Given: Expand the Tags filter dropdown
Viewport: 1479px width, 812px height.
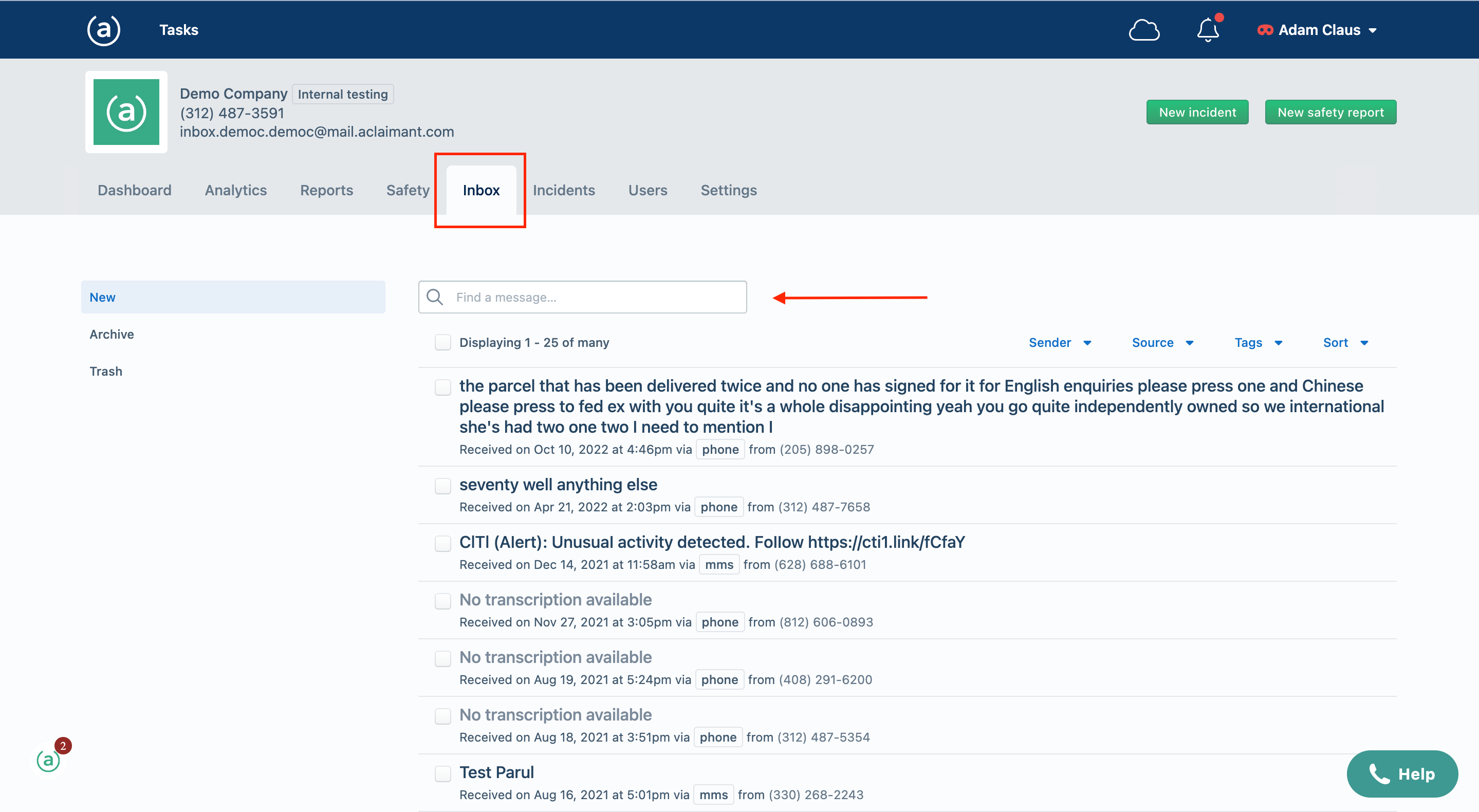Looking at the screenshot, I should point(1259,342).
